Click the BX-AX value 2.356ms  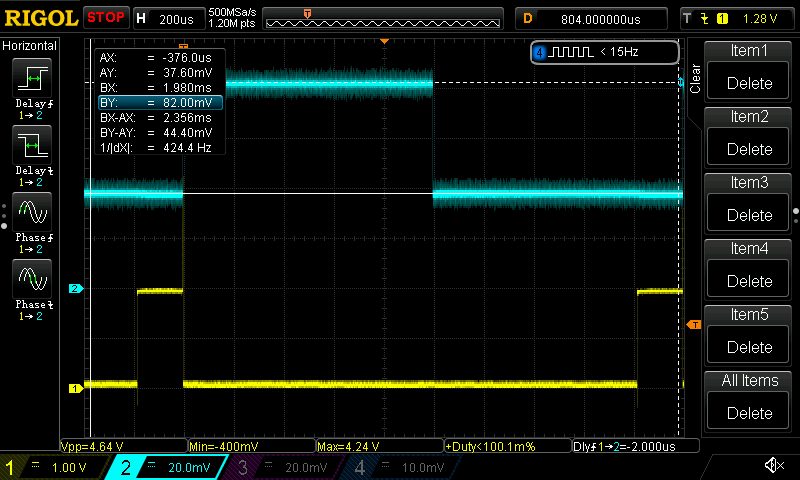[187, 117]
